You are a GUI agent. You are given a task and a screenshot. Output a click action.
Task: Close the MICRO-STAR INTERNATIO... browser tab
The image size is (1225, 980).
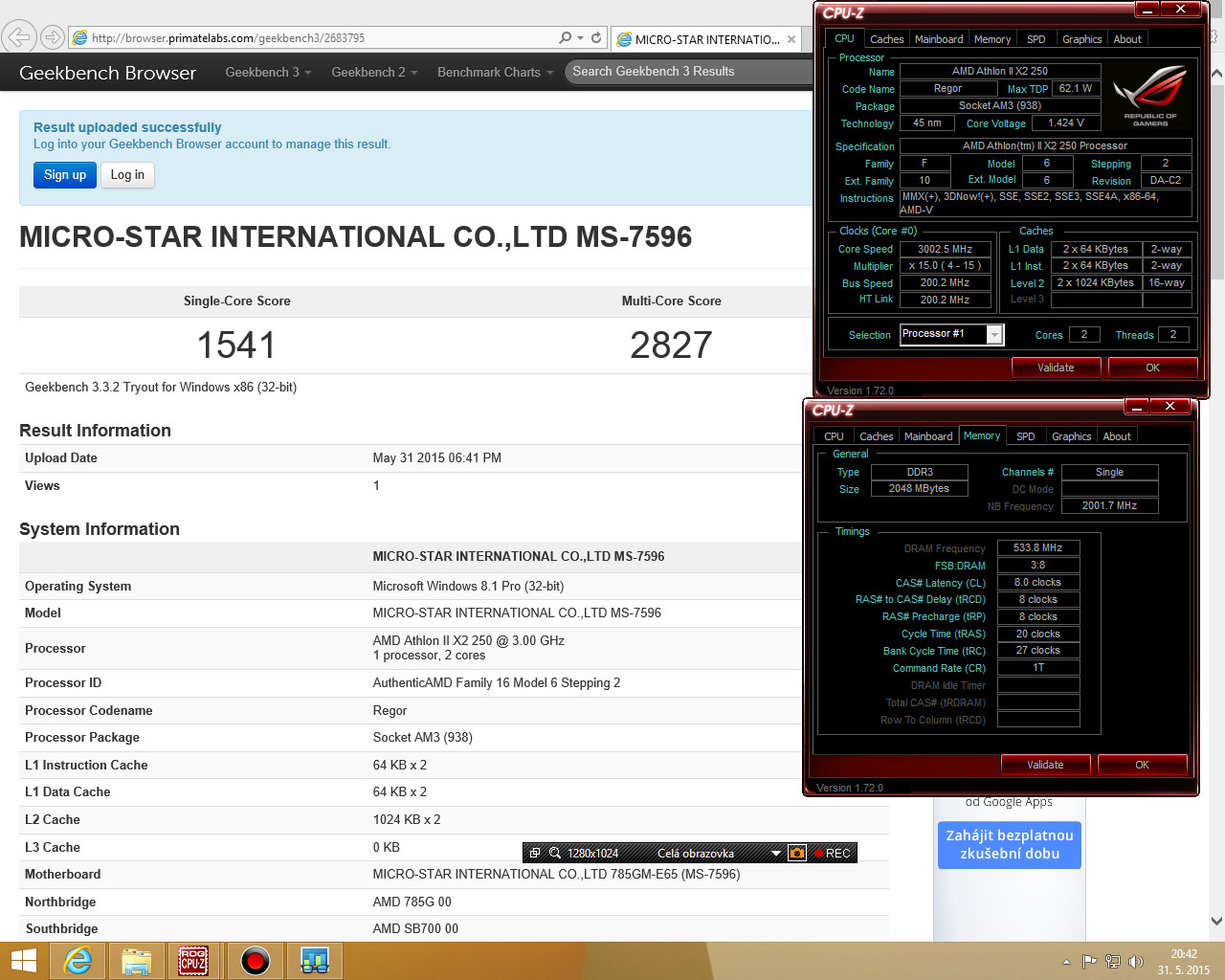tap(791, 39)
